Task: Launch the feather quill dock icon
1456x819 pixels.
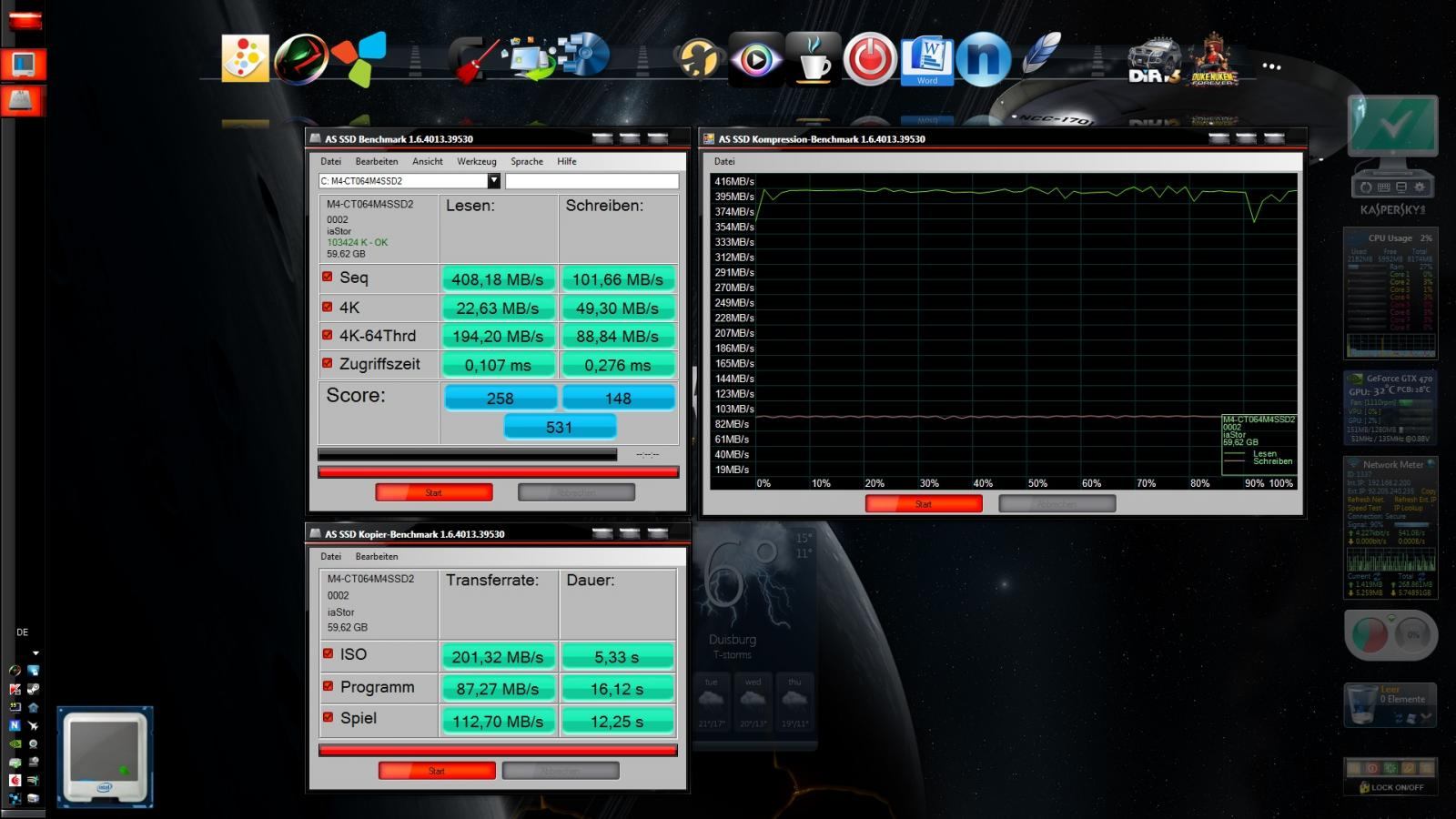Action: click(x=1041, y=55)
